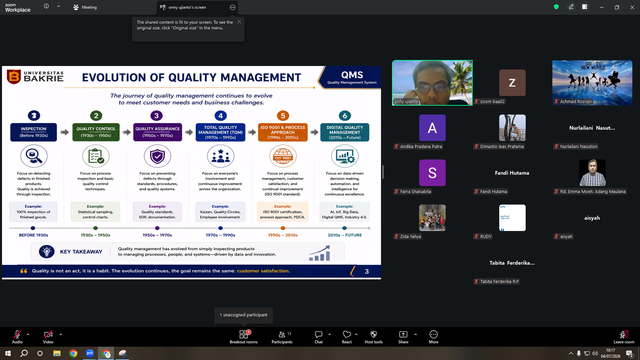Click Digital Quality Management stage box
This screenshot has height=360, width=640.
tap(345, 132)
